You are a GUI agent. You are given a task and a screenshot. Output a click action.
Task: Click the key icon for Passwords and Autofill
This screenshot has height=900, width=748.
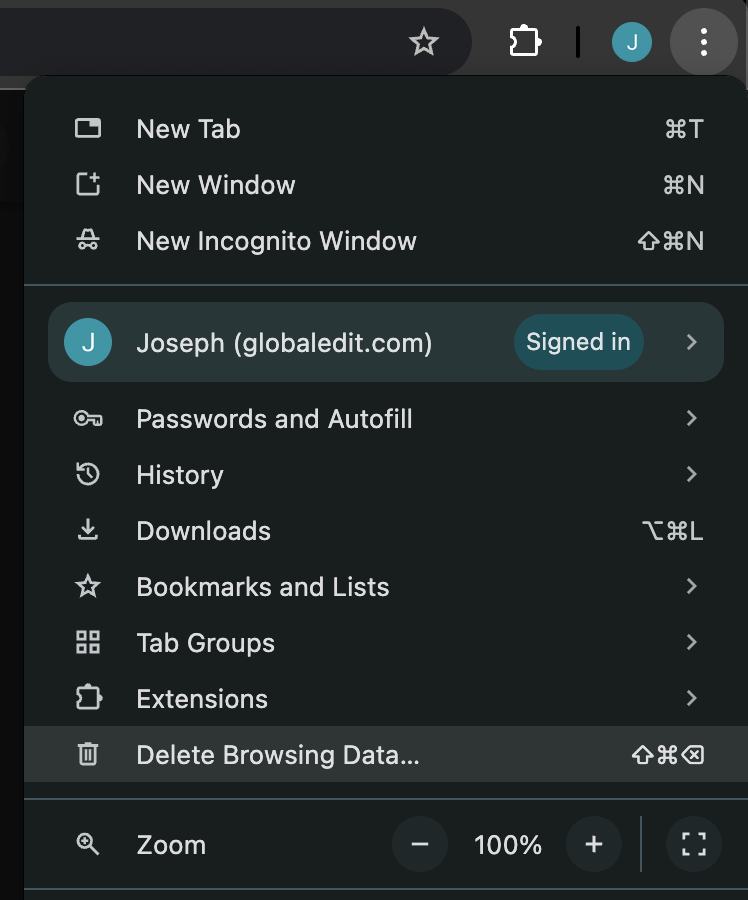88,419
